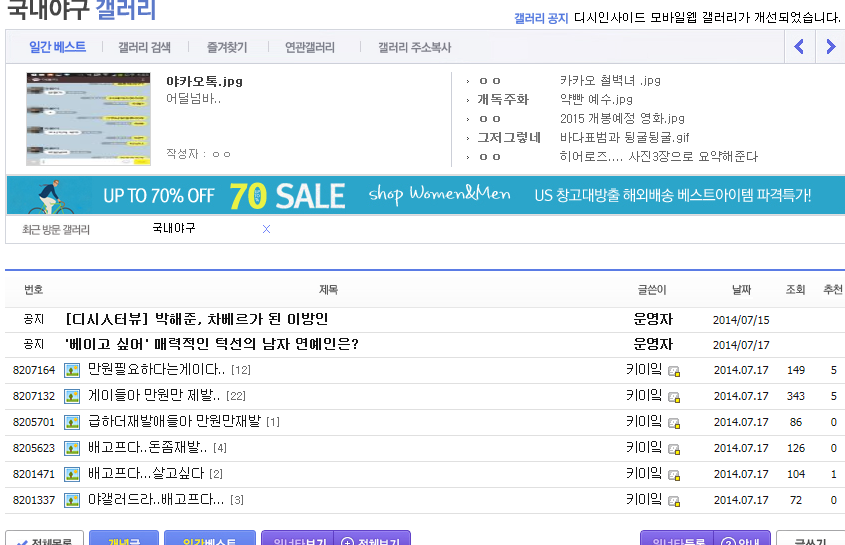Open gallog icon beside author of post 8201471
The width and height of the screenshot is (845, 545).
pyautogui.click(x=674, y=475)
